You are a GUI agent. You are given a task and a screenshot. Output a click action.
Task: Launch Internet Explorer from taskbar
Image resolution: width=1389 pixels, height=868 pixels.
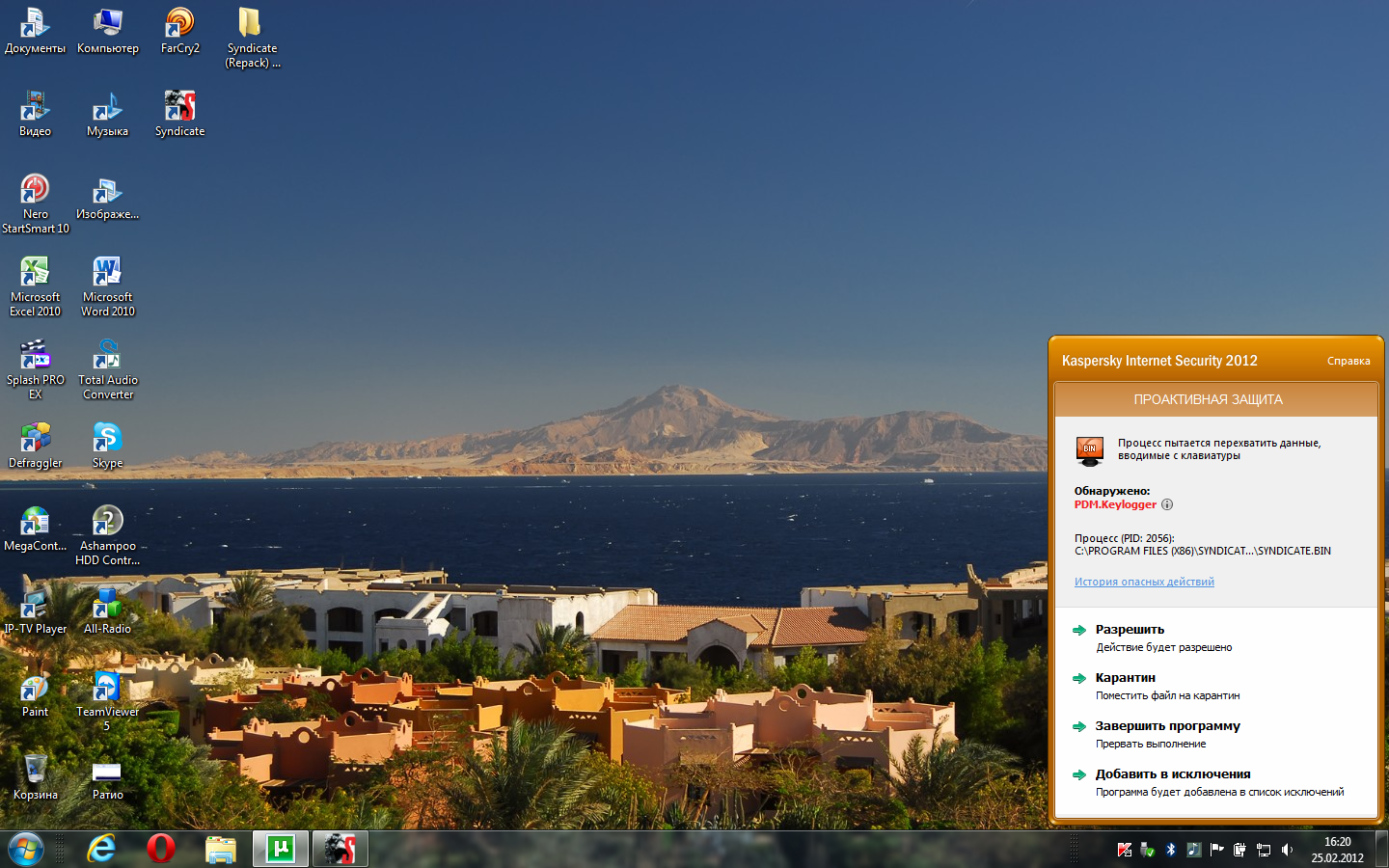tap(101, 849)
